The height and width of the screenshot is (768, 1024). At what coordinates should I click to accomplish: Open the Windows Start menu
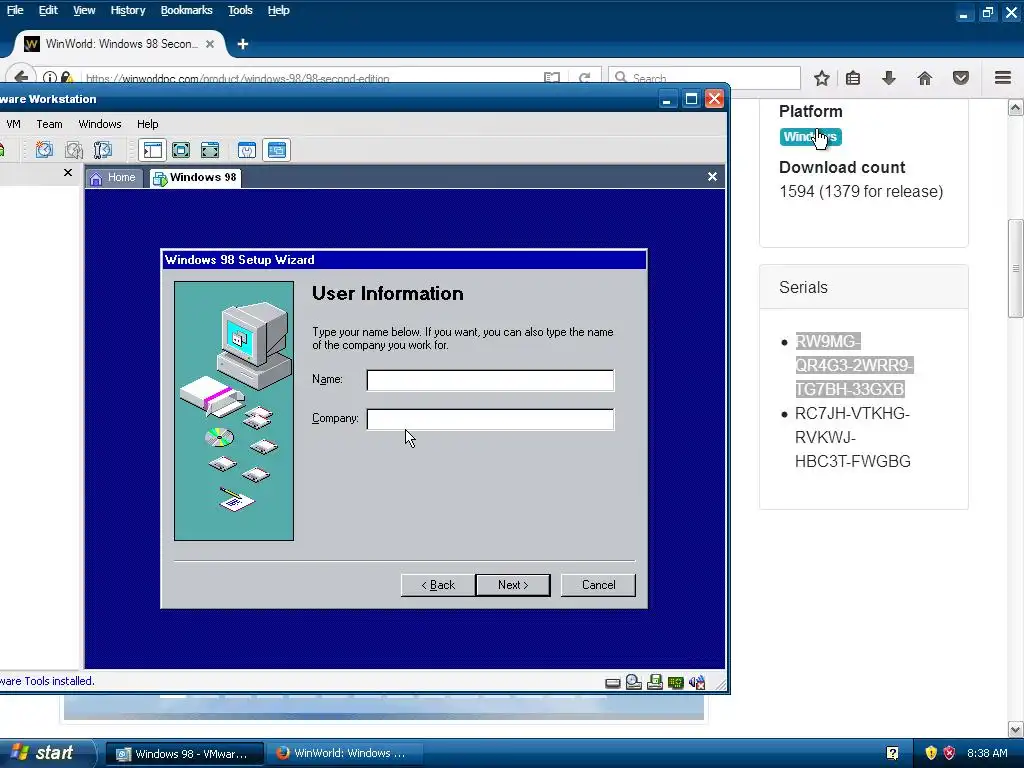click(48, 753)
